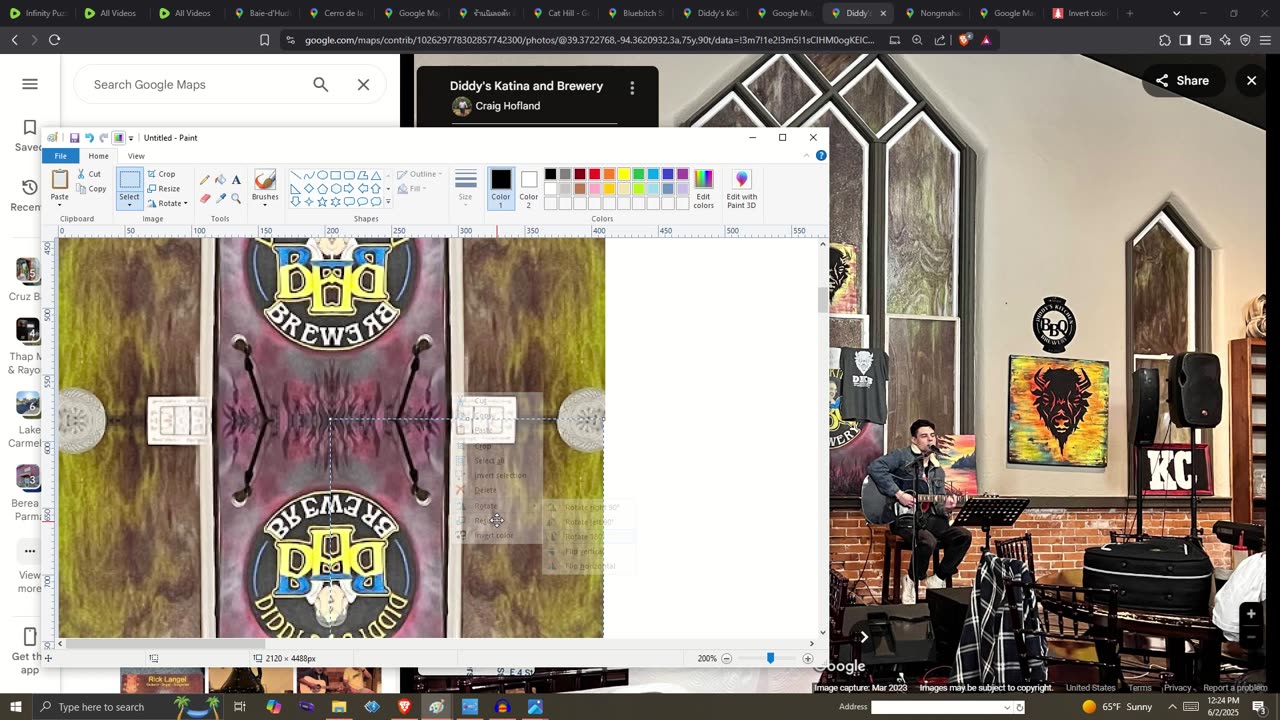Screen dimensions: 1280x720
Task: Click the Crop tool in Paint
Action: (161, 174)
